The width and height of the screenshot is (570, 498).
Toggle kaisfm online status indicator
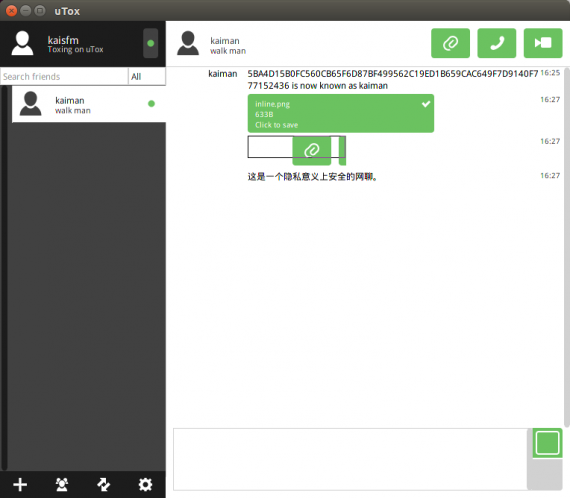pos(150,43)
